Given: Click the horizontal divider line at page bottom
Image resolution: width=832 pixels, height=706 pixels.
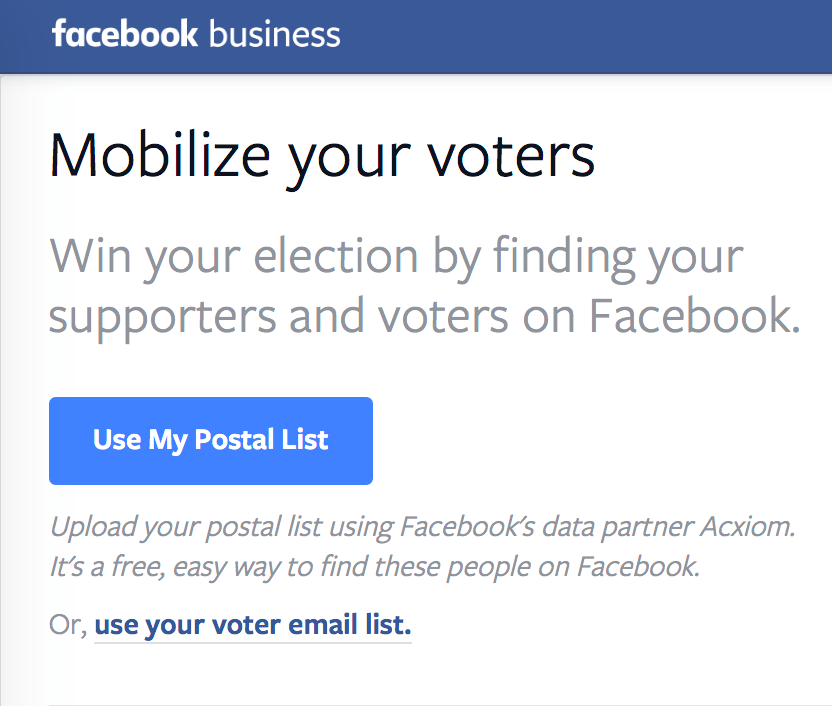Looking at the screenshot, I should coord(440,704).
